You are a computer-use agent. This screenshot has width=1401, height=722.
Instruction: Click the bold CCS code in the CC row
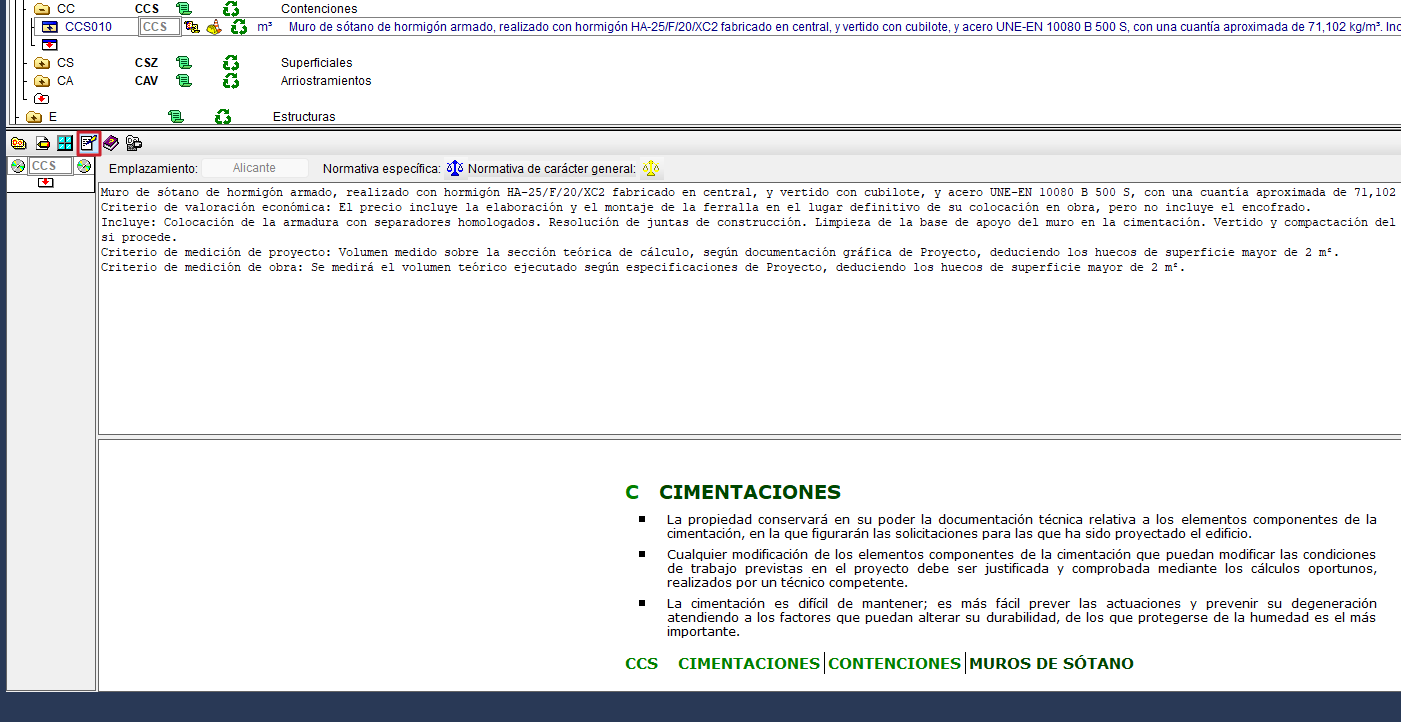click(147, 9)
